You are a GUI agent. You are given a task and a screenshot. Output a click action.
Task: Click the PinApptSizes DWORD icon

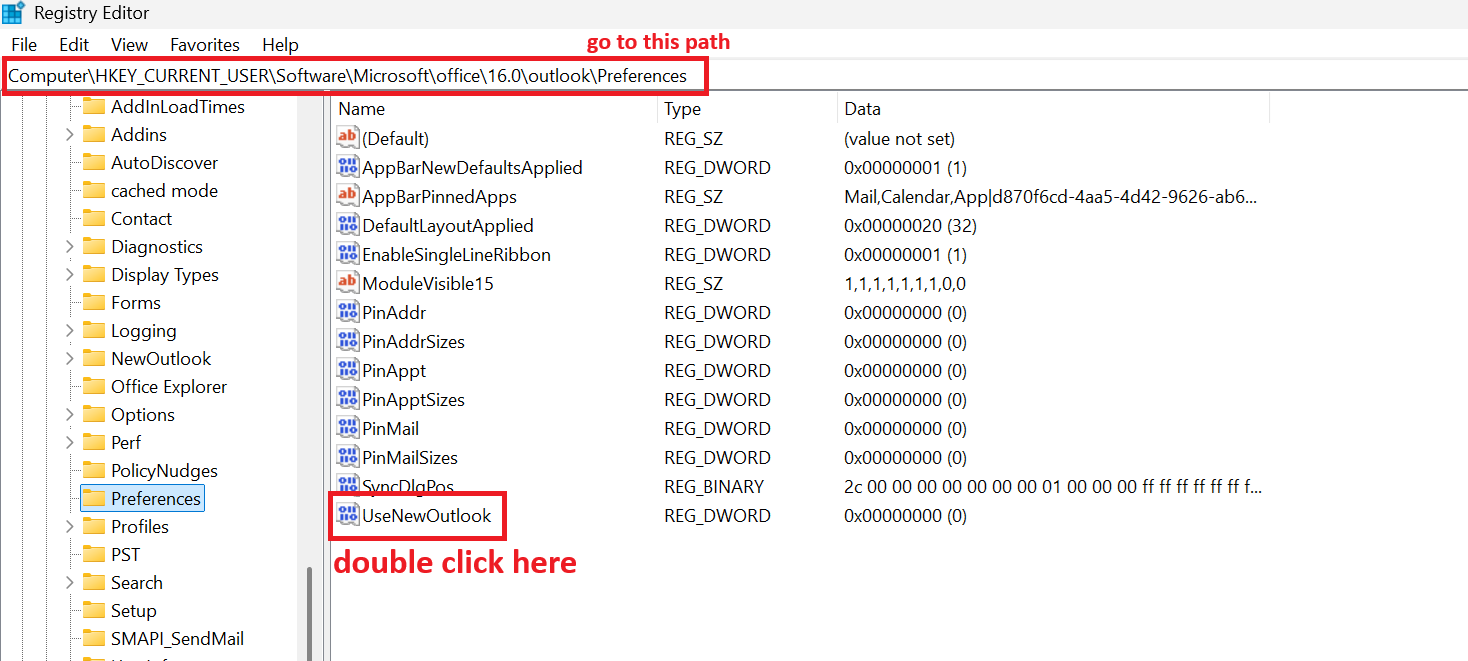[348, 399]
